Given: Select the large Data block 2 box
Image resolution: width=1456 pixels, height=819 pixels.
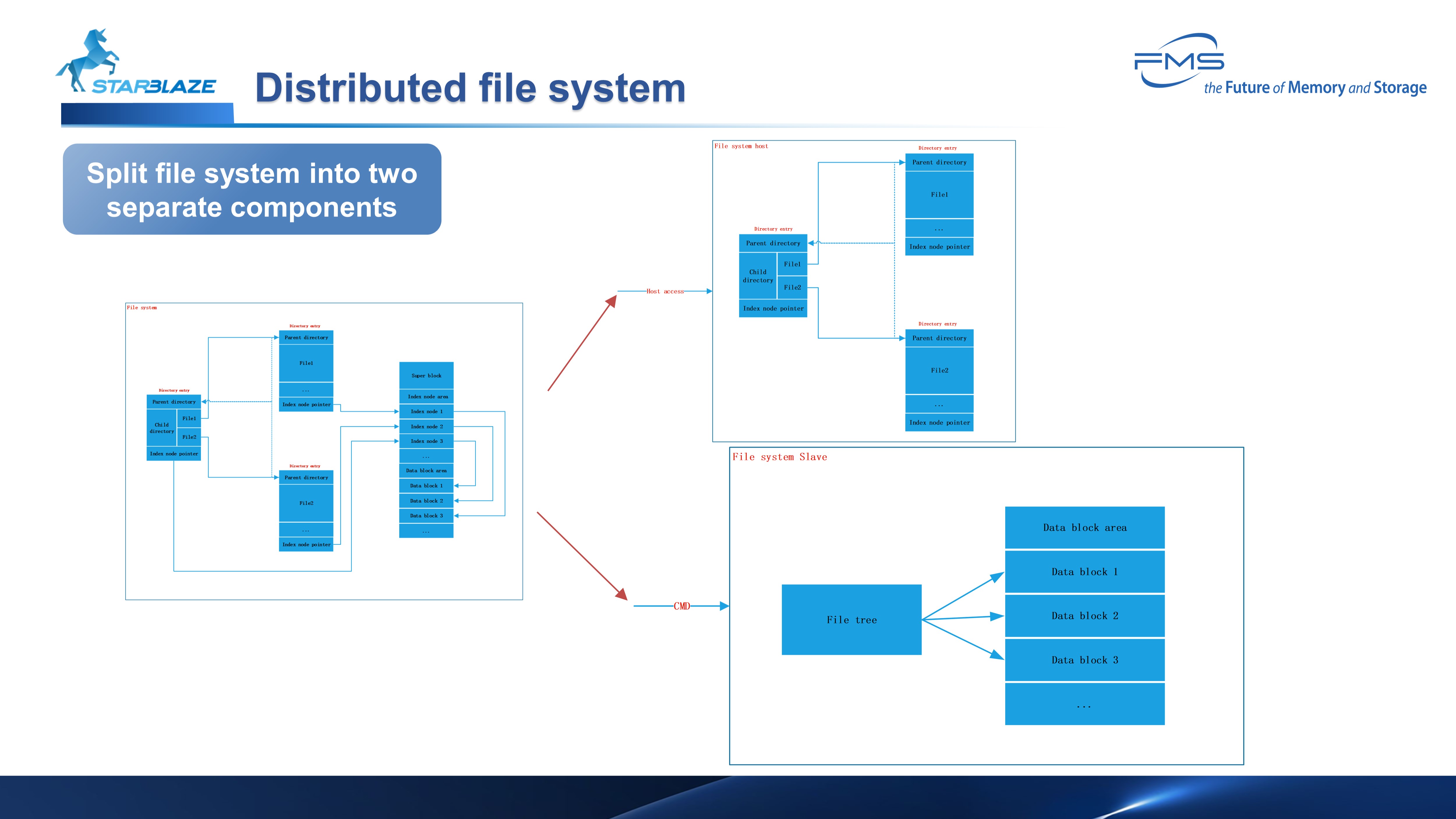Looking at the screenshot, I should [1084, 615].
